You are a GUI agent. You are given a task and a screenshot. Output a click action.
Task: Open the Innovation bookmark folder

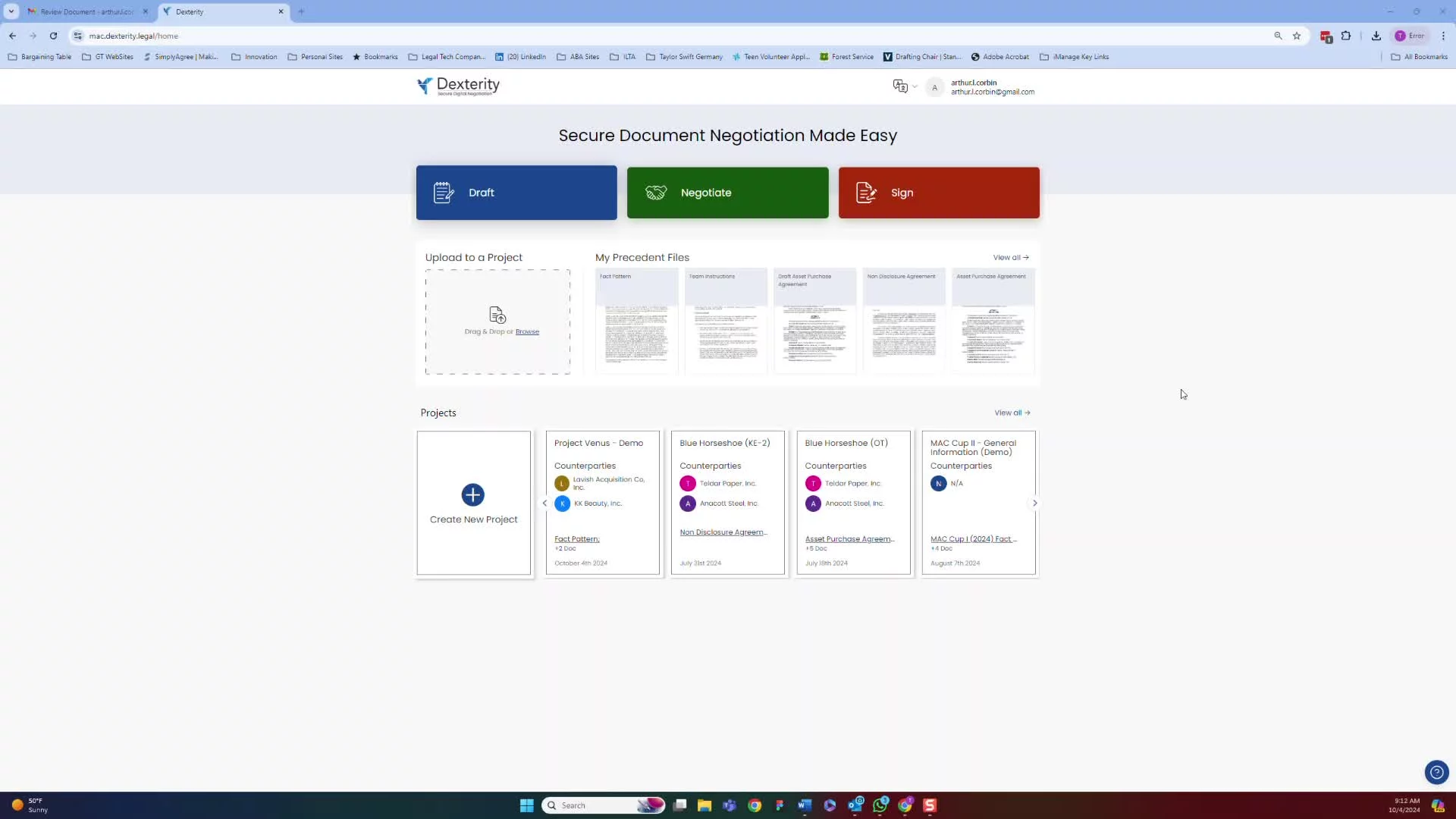click(x=254, y=57)
